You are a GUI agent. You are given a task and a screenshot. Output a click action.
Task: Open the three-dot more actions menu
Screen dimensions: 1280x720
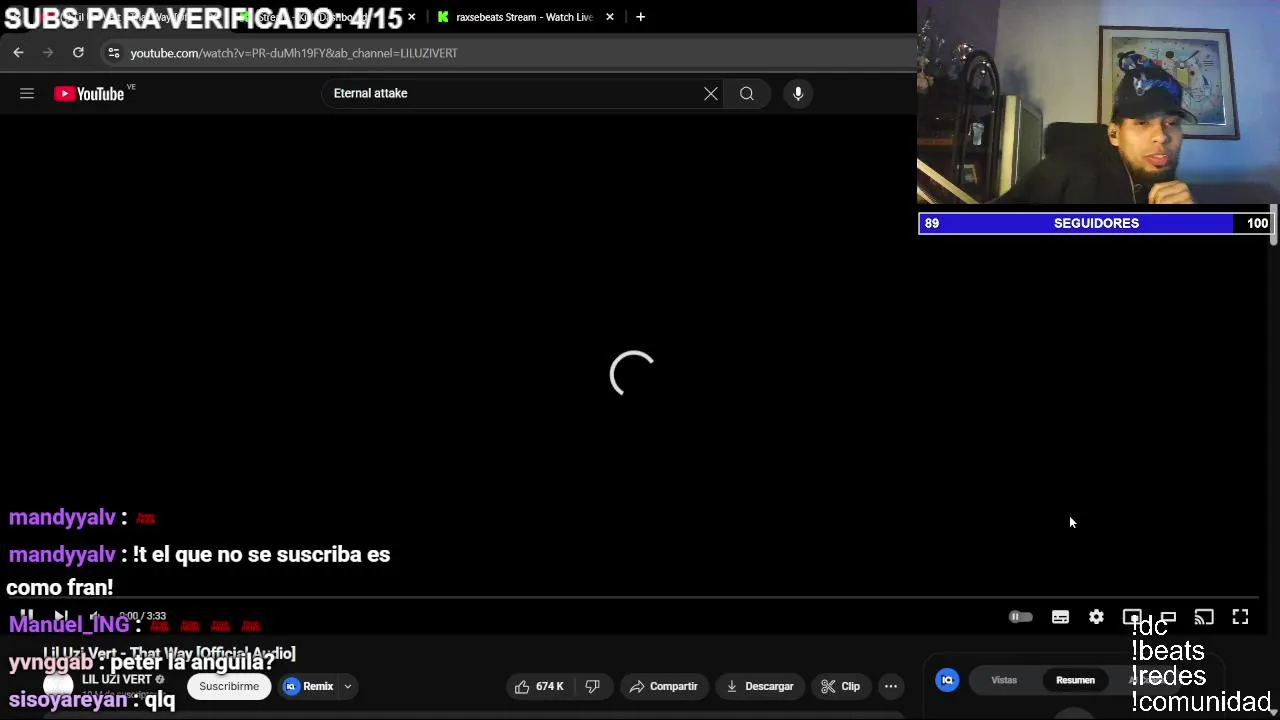click(x=891, y=686)
